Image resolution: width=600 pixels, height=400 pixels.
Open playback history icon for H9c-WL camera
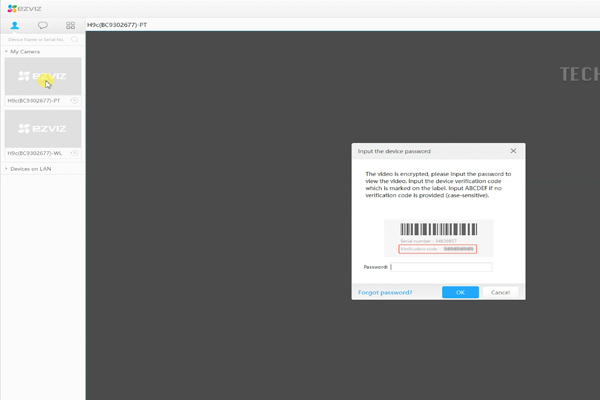(x=75, y=153)
